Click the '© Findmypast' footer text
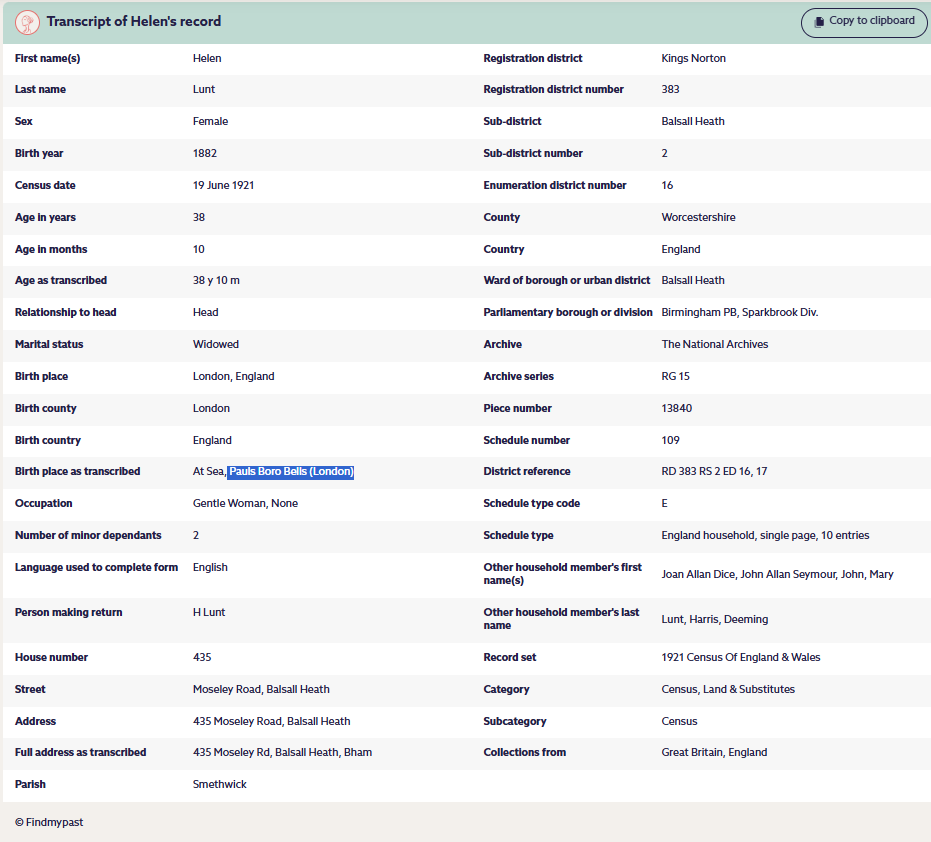Screen dimensions: 931x842 [49, 822]
